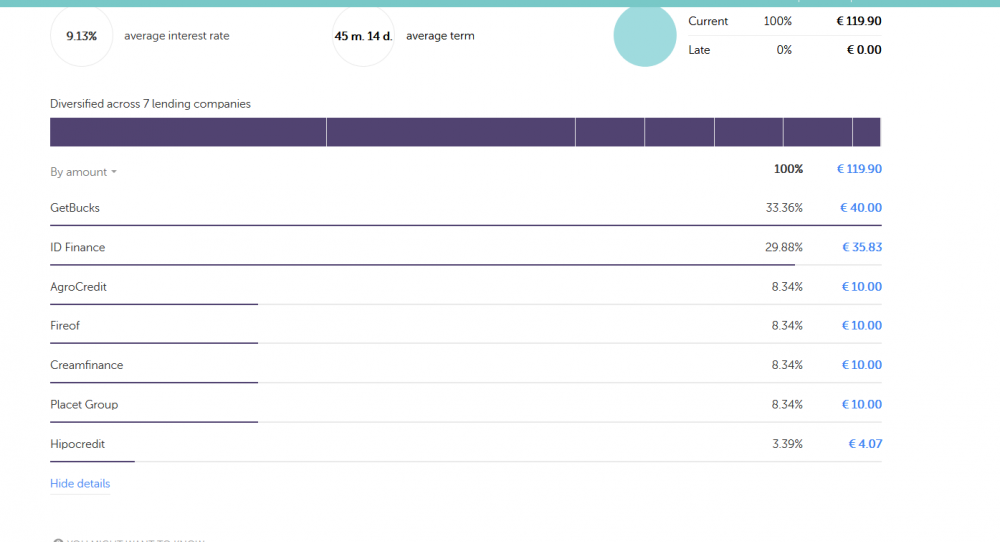Image resolution: width=1000 pixels, height=542 pixels.
Task: Click the 'Hide details' link
Action: pyautogui.click(x=80, y=484)
